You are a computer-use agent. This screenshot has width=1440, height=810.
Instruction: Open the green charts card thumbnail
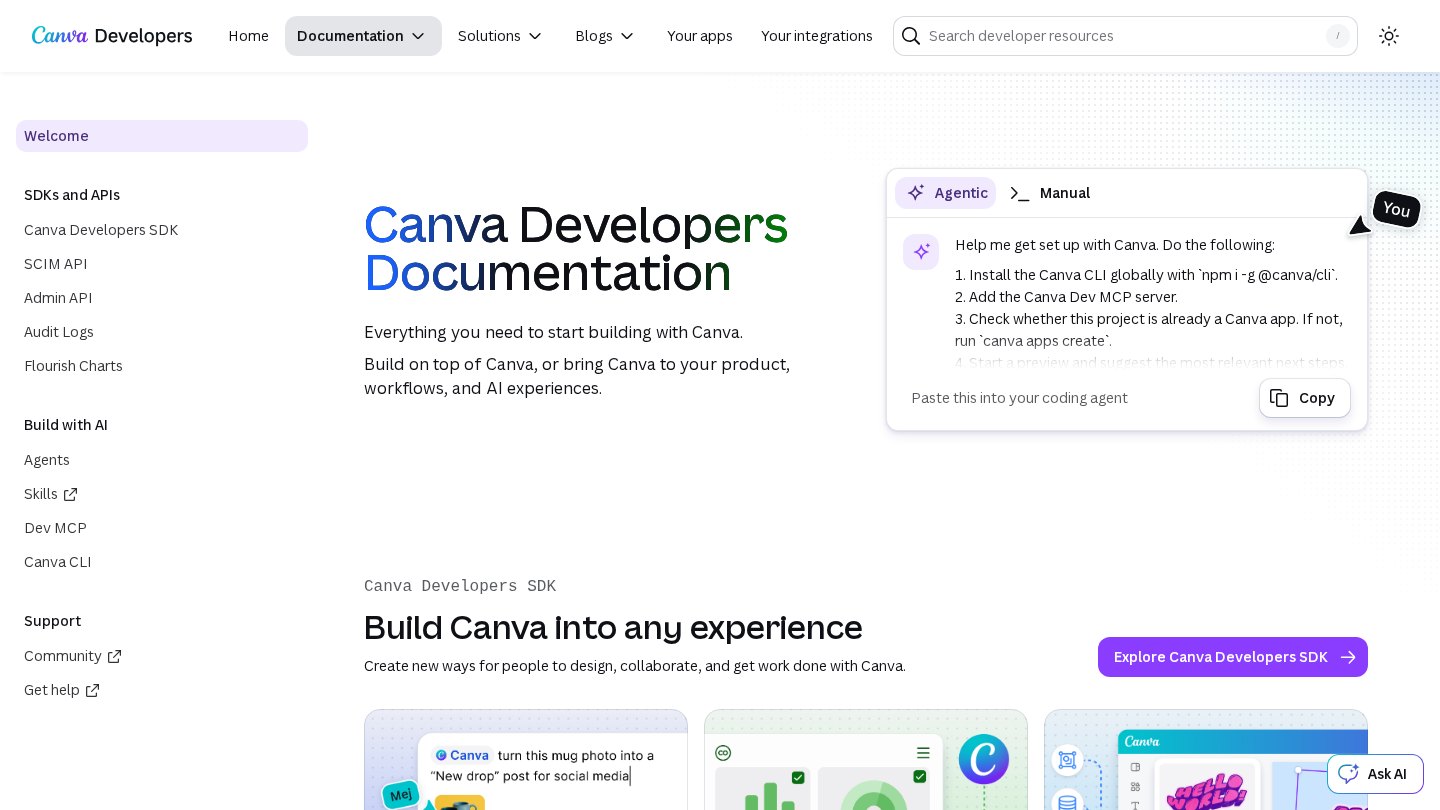866,760
